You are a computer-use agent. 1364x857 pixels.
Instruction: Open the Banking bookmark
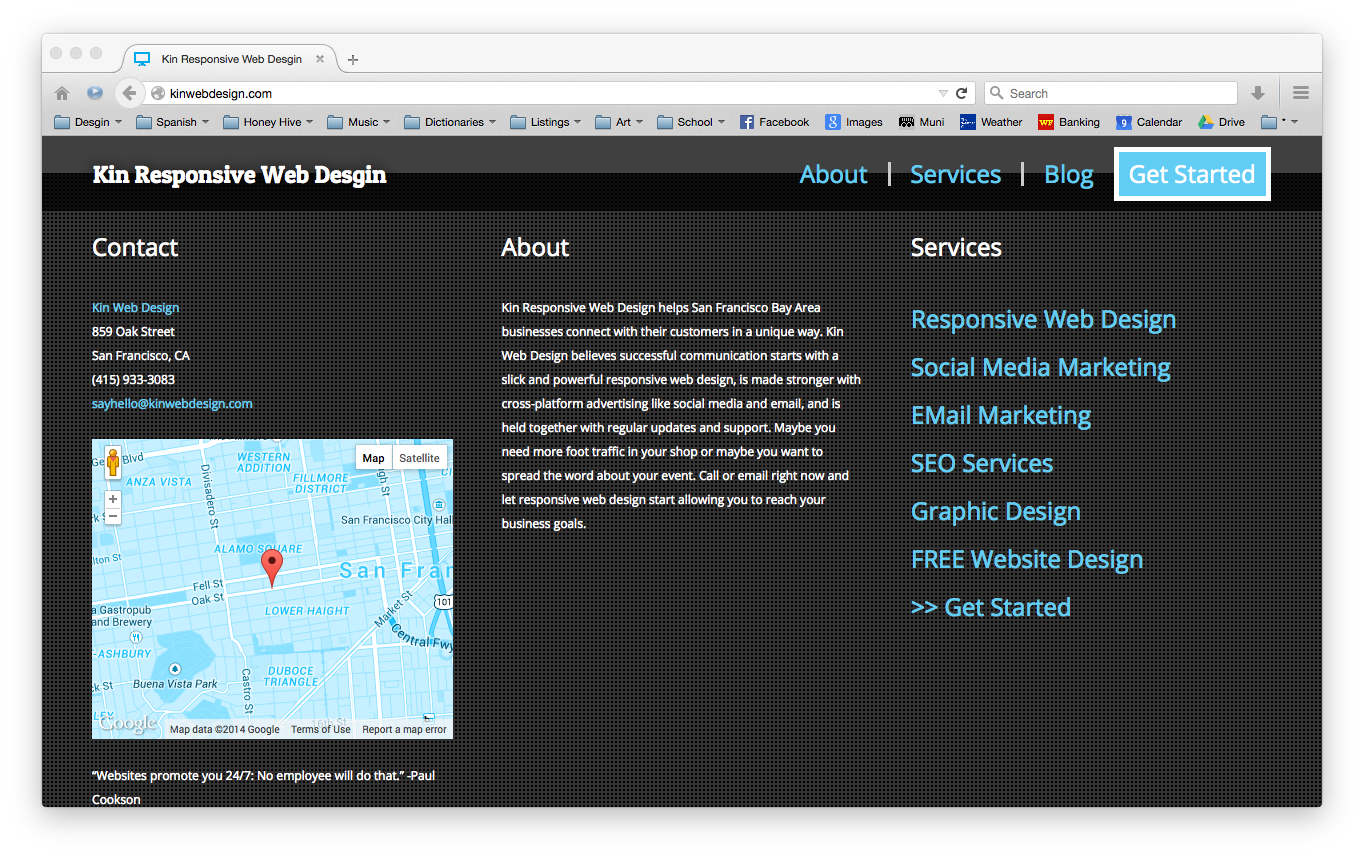tap(1069, 122)
